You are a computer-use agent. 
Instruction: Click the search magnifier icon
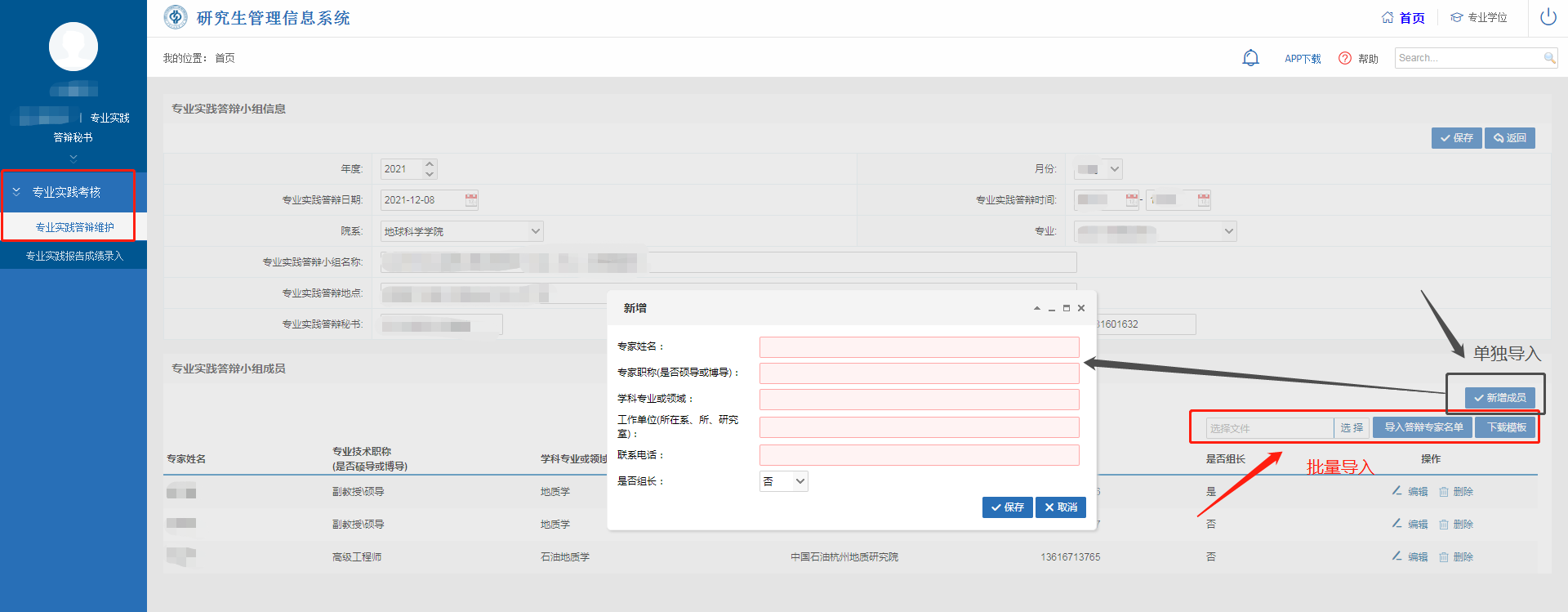click(x=1549, y=58)
